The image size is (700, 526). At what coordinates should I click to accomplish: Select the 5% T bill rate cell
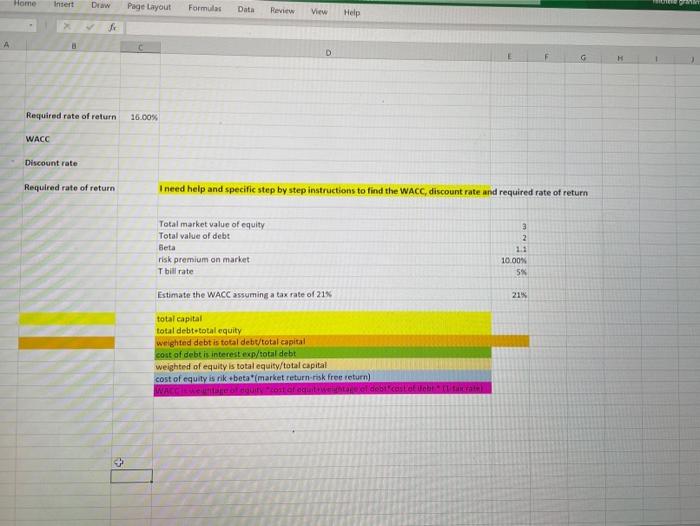[x=509, y=272]
